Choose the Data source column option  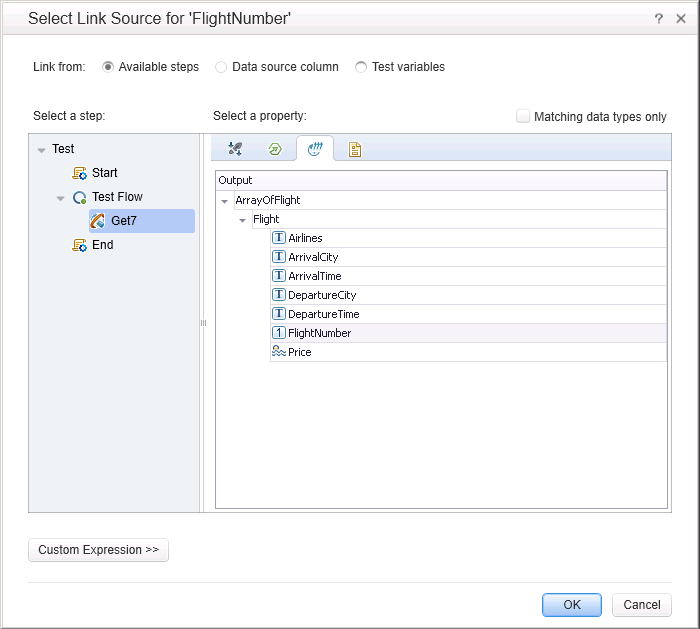[221, 67]
